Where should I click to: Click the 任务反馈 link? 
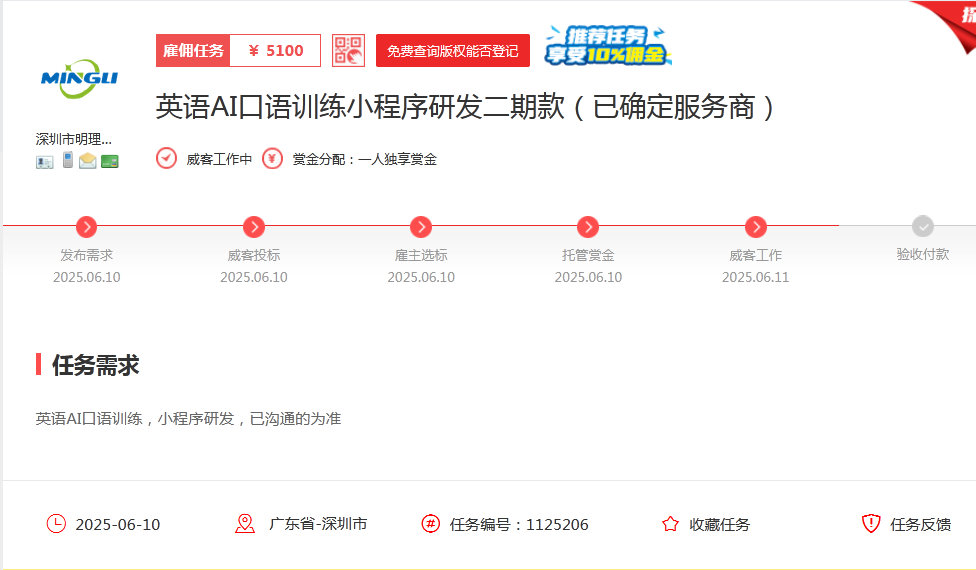921,525
